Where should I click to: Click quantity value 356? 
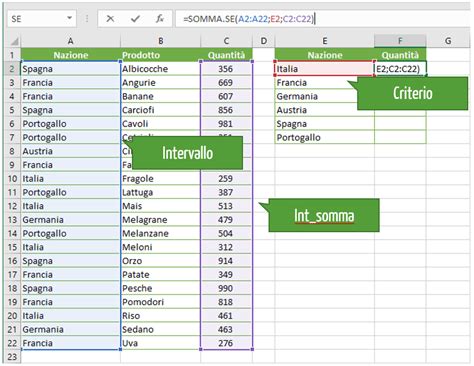point(226,69)
